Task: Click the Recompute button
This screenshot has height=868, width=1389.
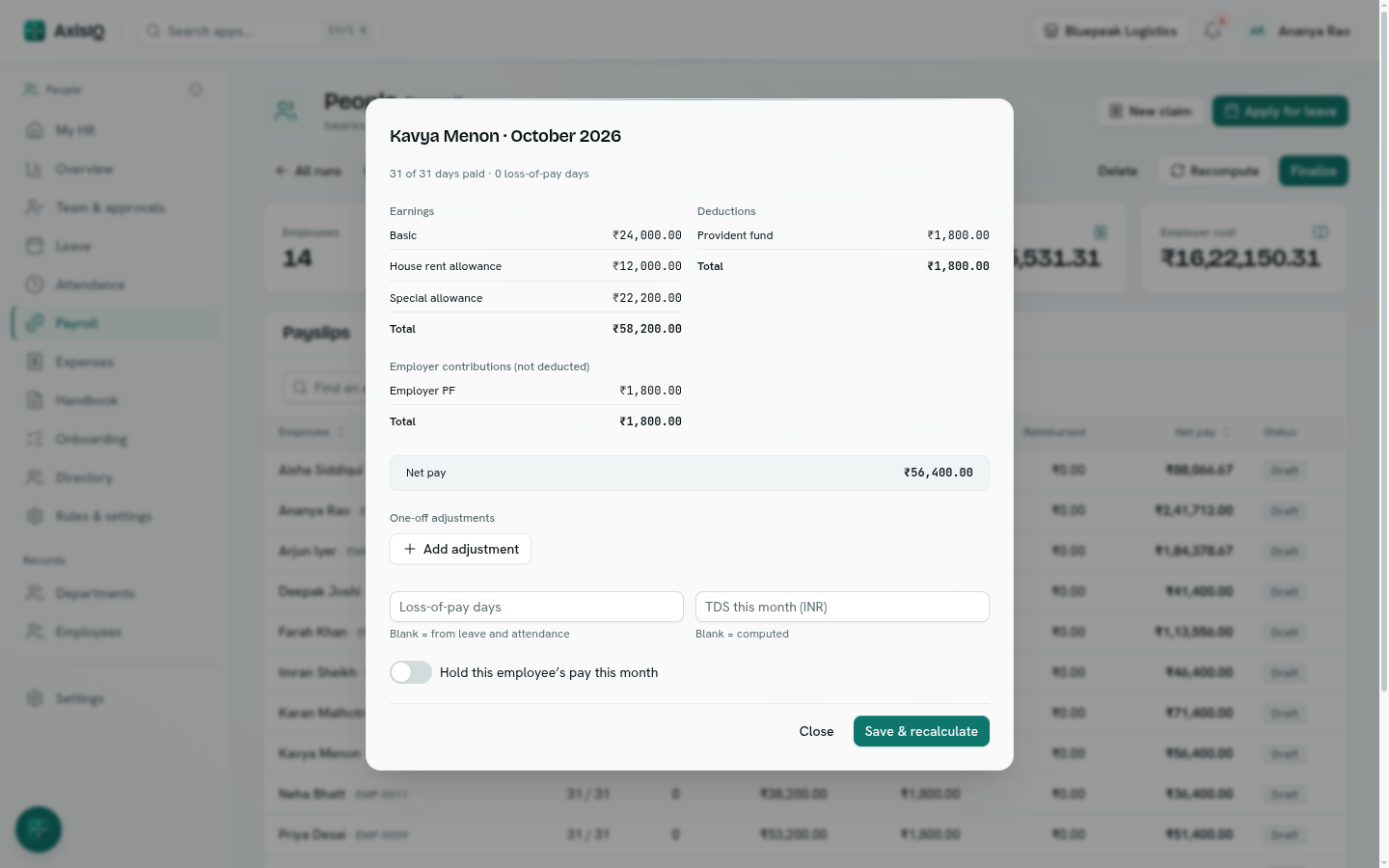Action: 1214,171
